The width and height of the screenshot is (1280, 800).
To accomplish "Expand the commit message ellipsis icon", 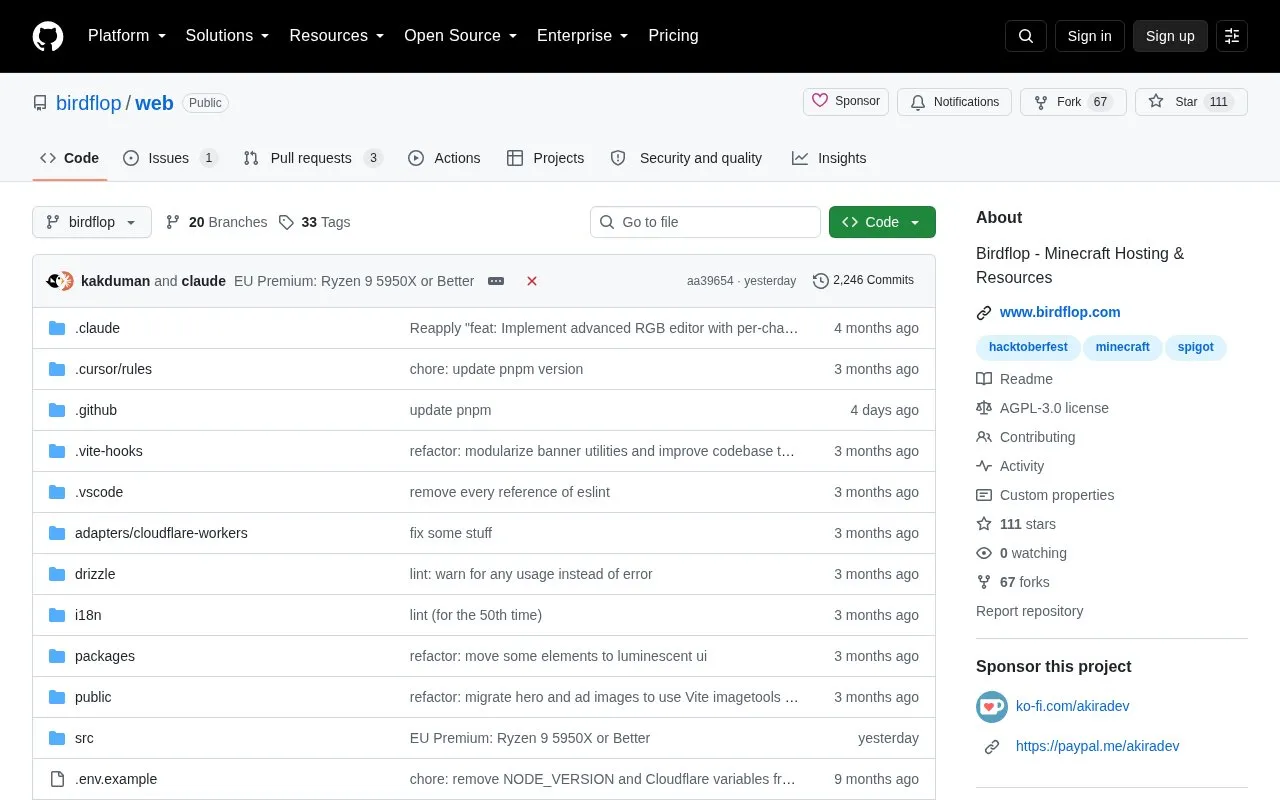I will tap(496, 281).
